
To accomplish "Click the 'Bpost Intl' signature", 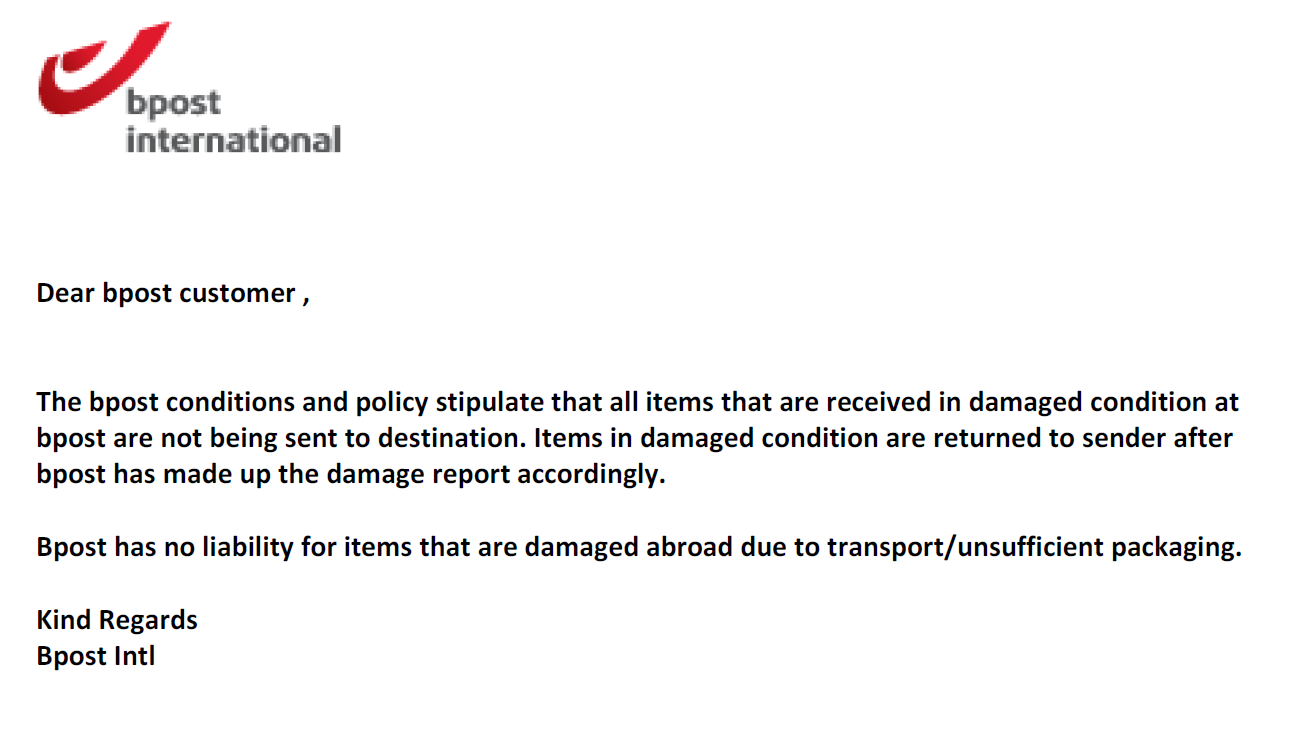I will click(96, 657).
